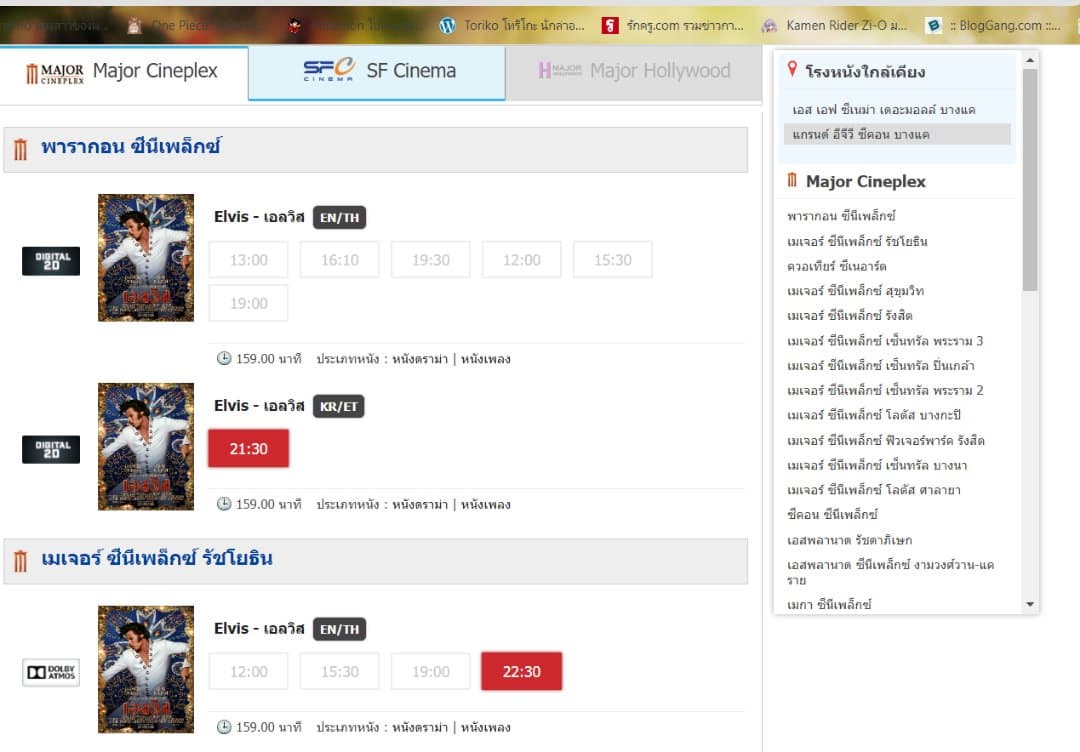Click the EN/TH language badge under รัชโยธิน
The width and height of the screenshot is (1080, 752).
click(340, 629)
